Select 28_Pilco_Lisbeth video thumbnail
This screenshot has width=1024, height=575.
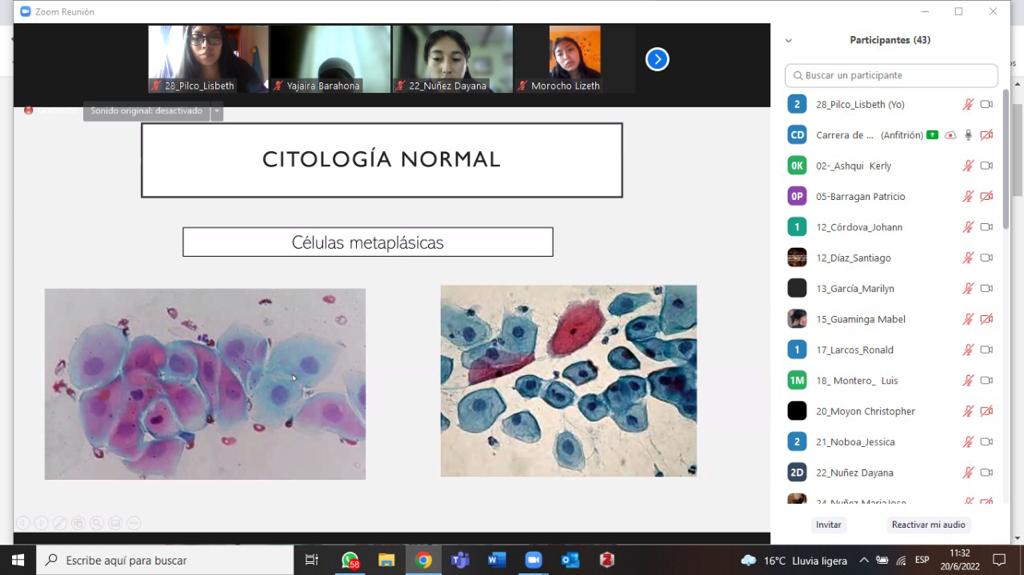click(208, 59)
